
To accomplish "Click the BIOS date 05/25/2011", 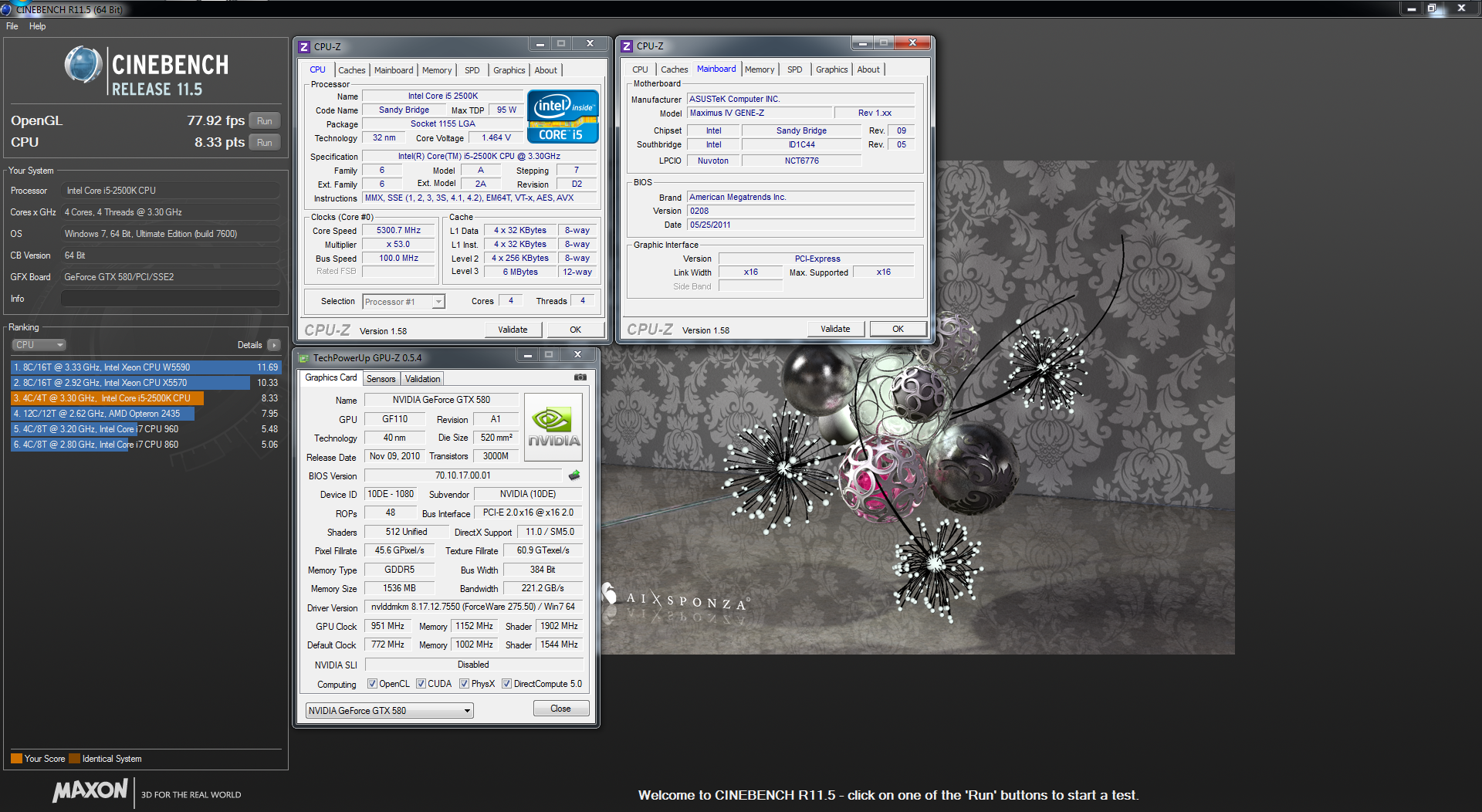I will pyautogui.click(x=800, y=225).
